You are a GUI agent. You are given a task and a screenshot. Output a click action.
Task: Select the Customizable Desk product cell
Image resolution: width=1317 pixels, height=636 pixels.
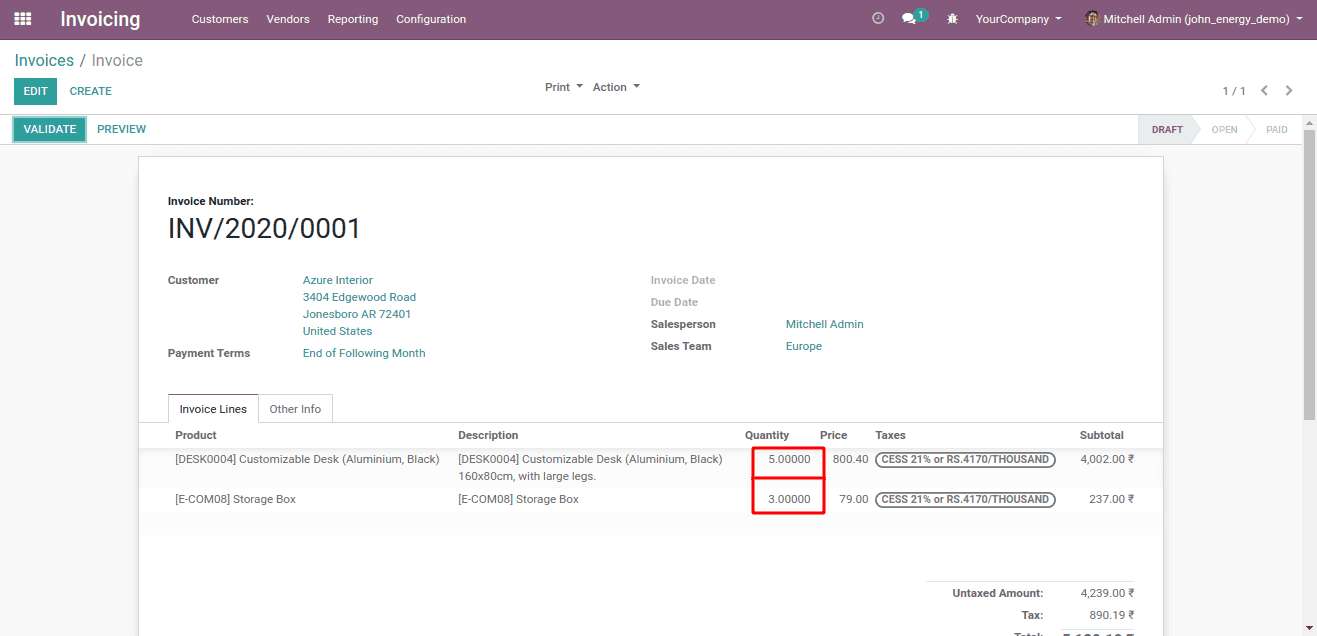tap(307, 459)
